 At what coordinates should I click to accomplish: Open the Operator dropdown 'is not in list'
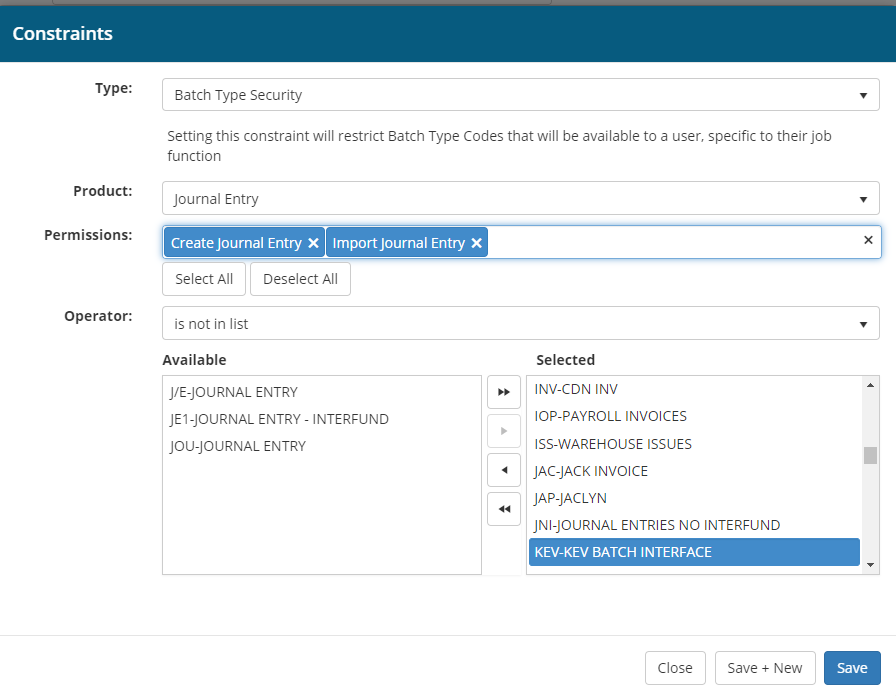pos(520,324)
